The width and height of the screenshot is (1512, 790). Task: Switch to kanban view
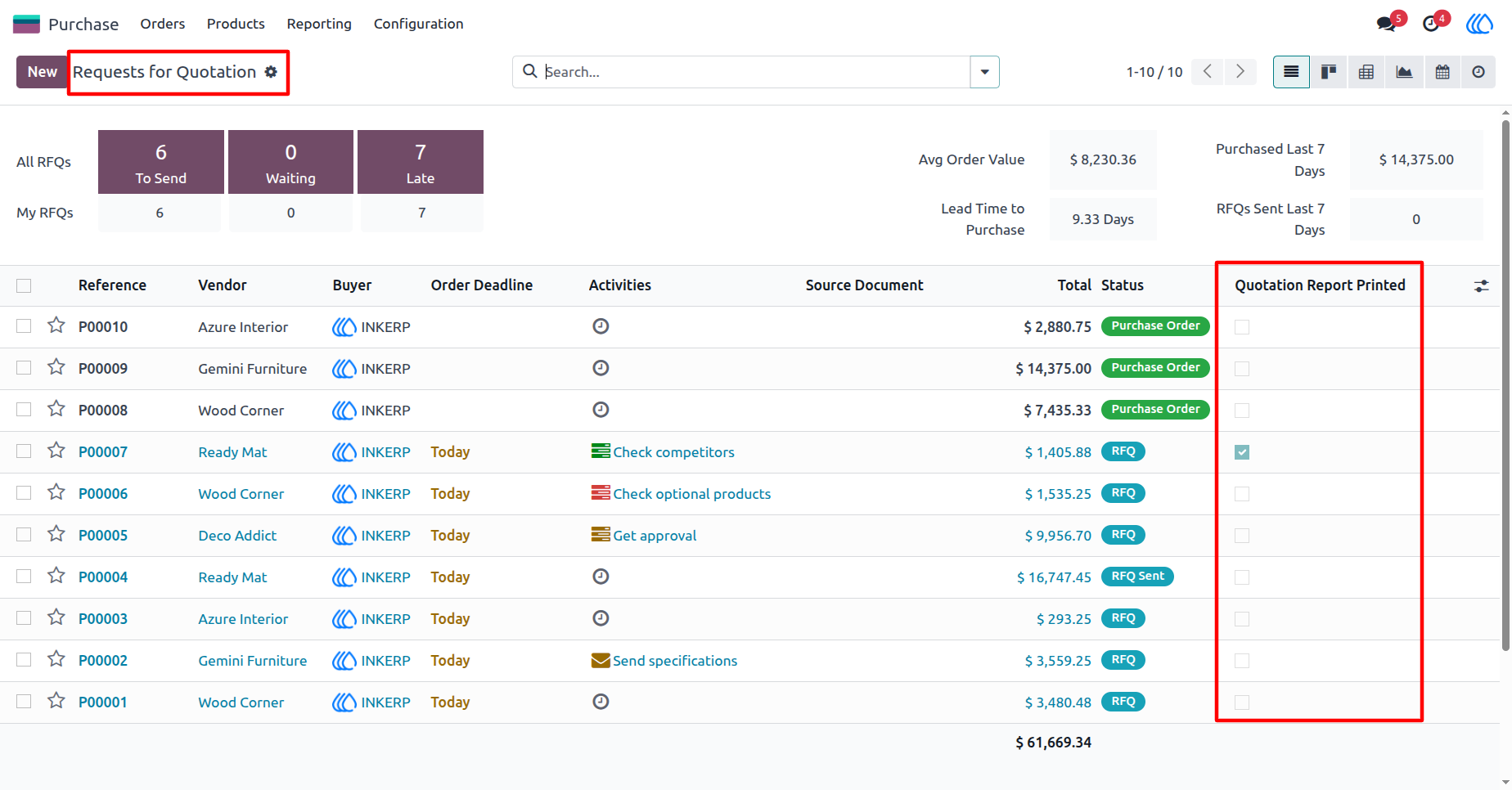[1329, 72]
